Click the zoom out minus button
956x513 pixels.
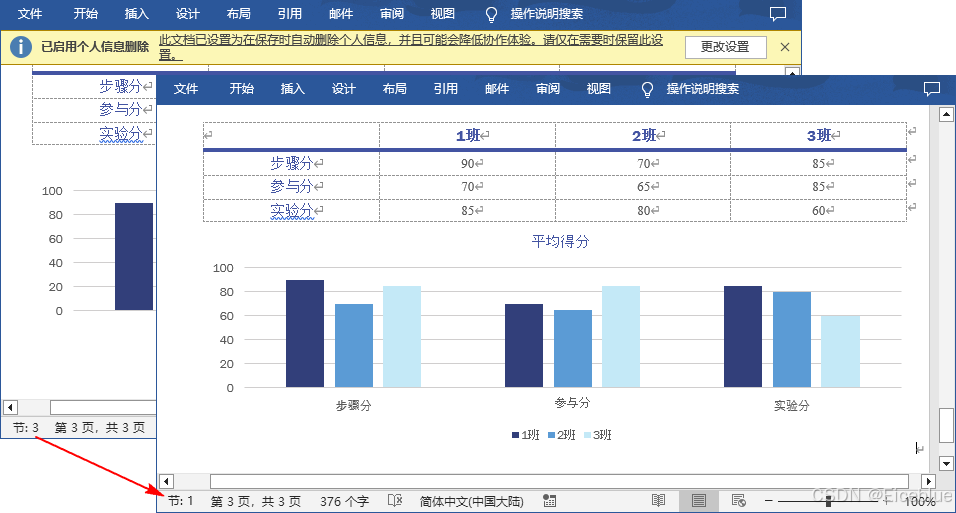pyautogui.click(x=769, y=501)
